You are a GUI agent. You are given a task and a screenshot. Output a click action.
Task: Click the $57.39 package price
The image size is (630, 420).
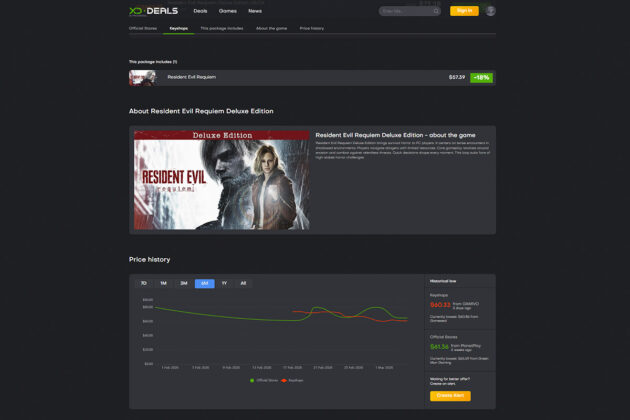457,77
